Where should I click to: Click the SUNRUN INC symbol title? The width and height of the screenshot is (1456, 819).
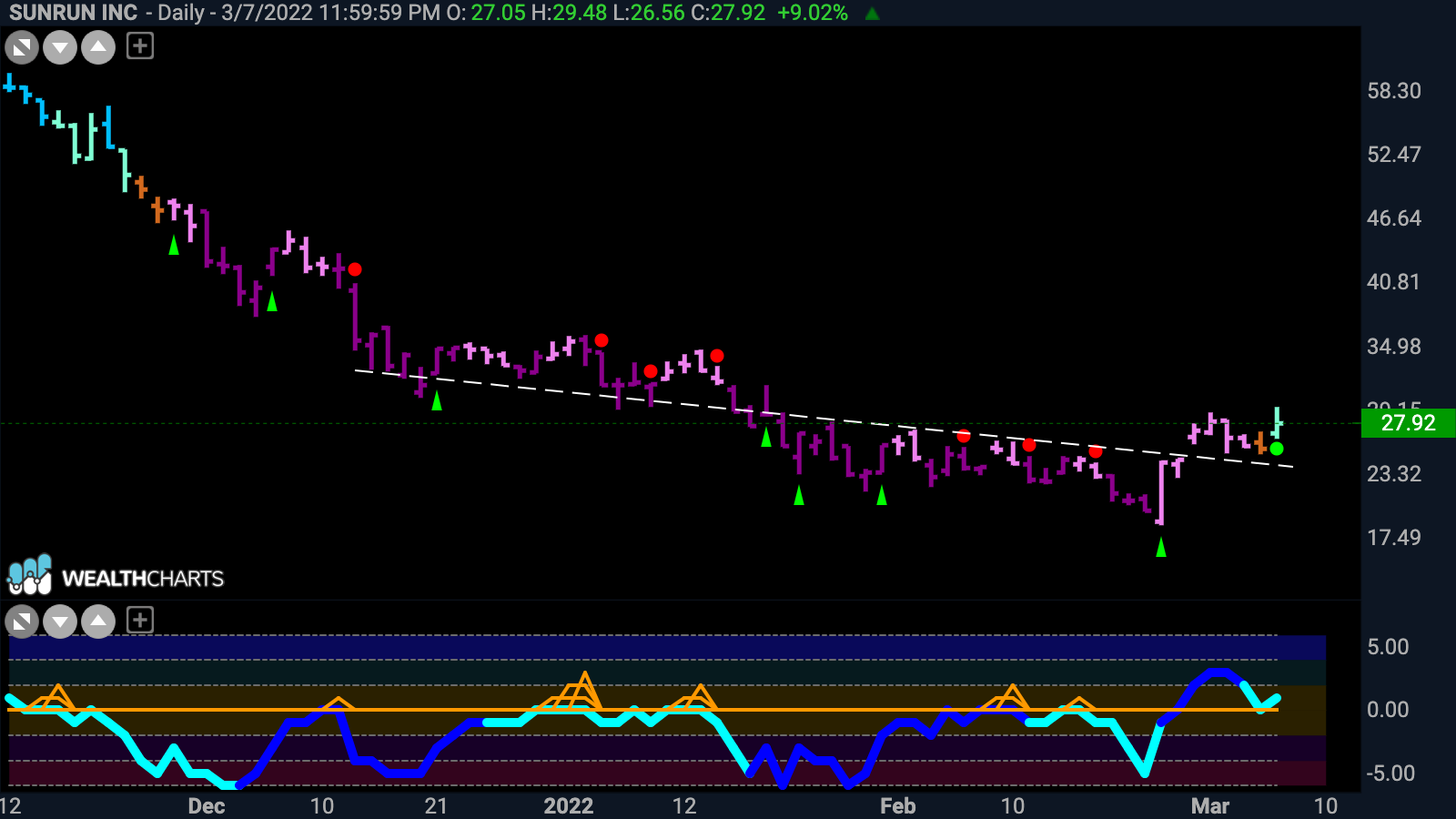(74, 13)
